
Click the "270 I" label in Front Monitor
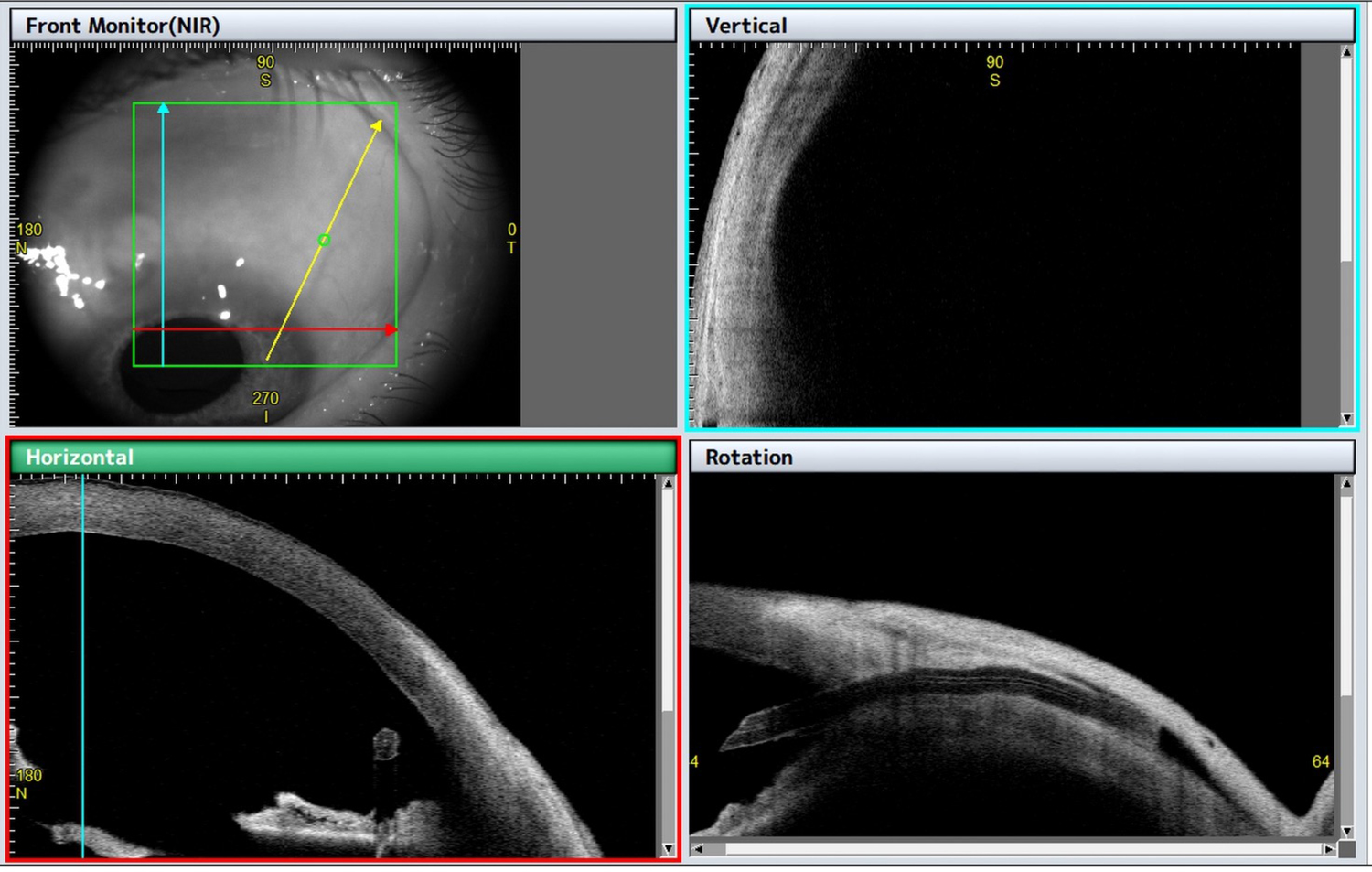pyautogui.click(x=265, y=407)
